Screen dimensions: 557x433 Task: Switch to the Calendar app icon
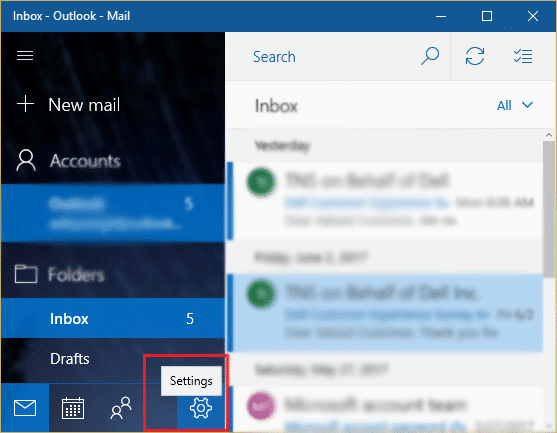pyautogui.click(x=73, y=408)
